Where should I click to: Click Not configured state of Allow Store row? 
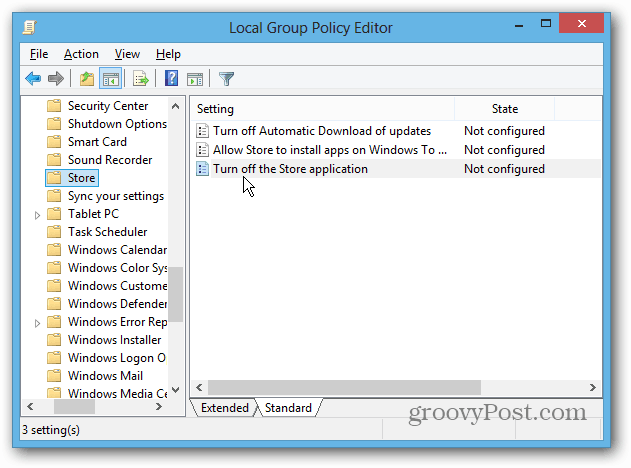click(504, 150)
